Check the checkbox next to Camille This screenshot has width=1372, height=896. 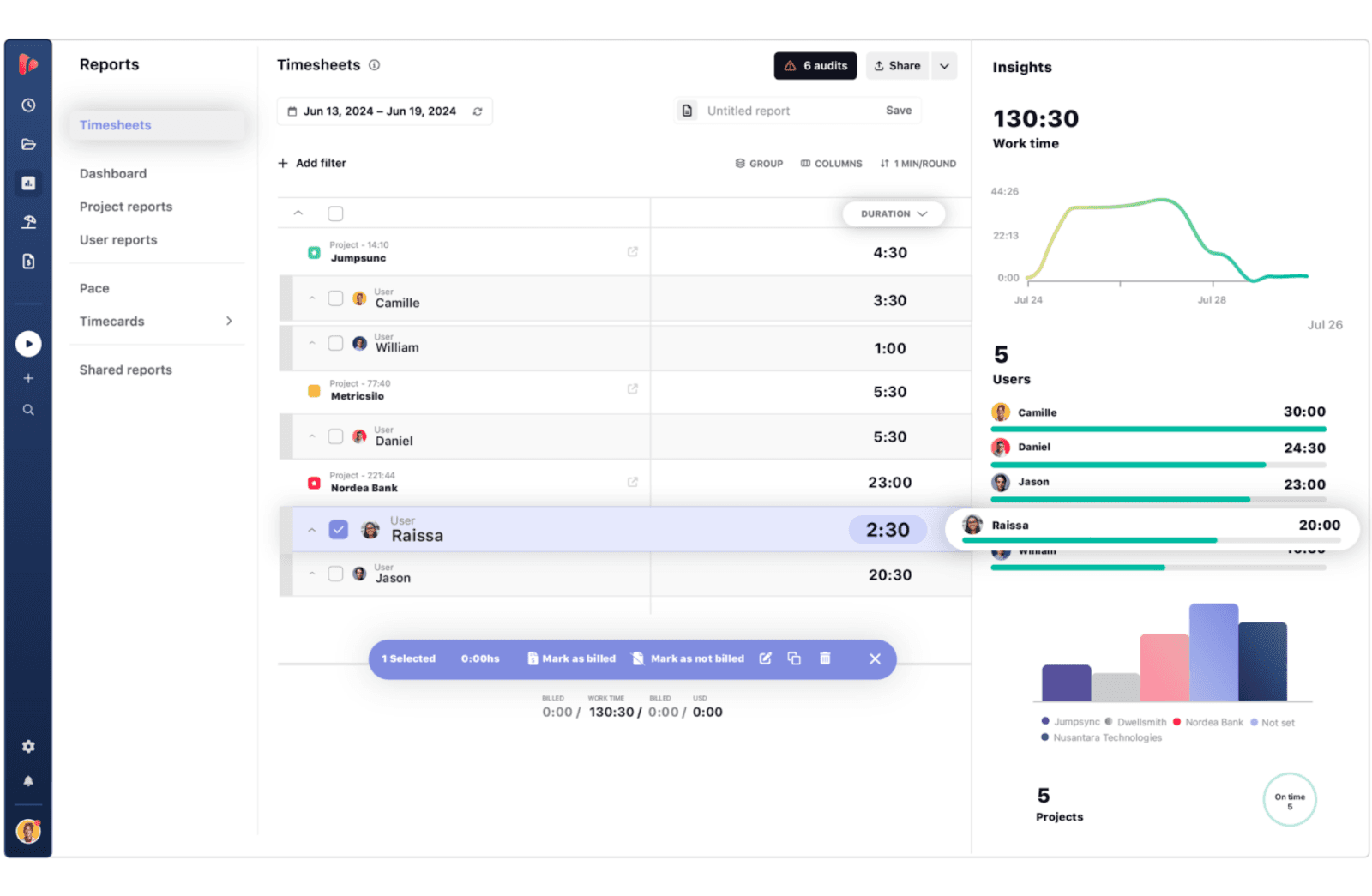coord(335,298)
